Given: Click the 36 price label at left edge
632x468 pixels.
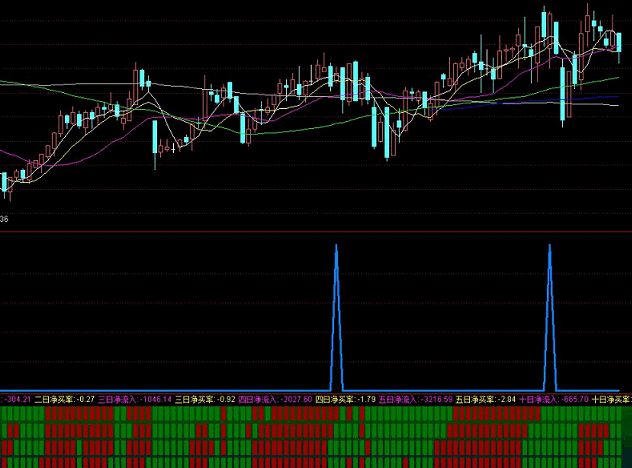Looking at the screenshot, I should (5, 219).
